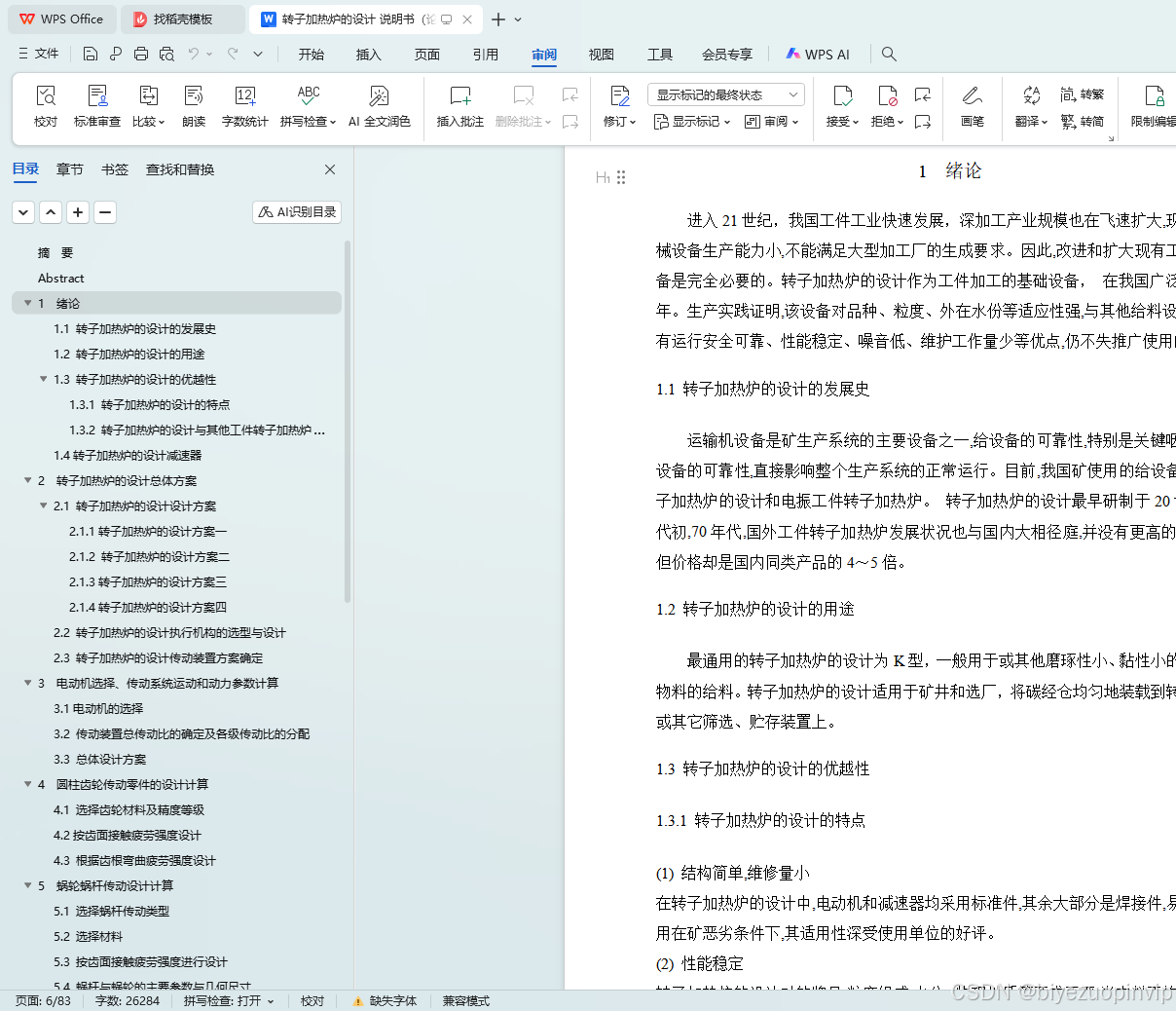This screenshot has width=1176, height=1011.
Task: Open a new tab with the plus button
Action: pos(498,19)
